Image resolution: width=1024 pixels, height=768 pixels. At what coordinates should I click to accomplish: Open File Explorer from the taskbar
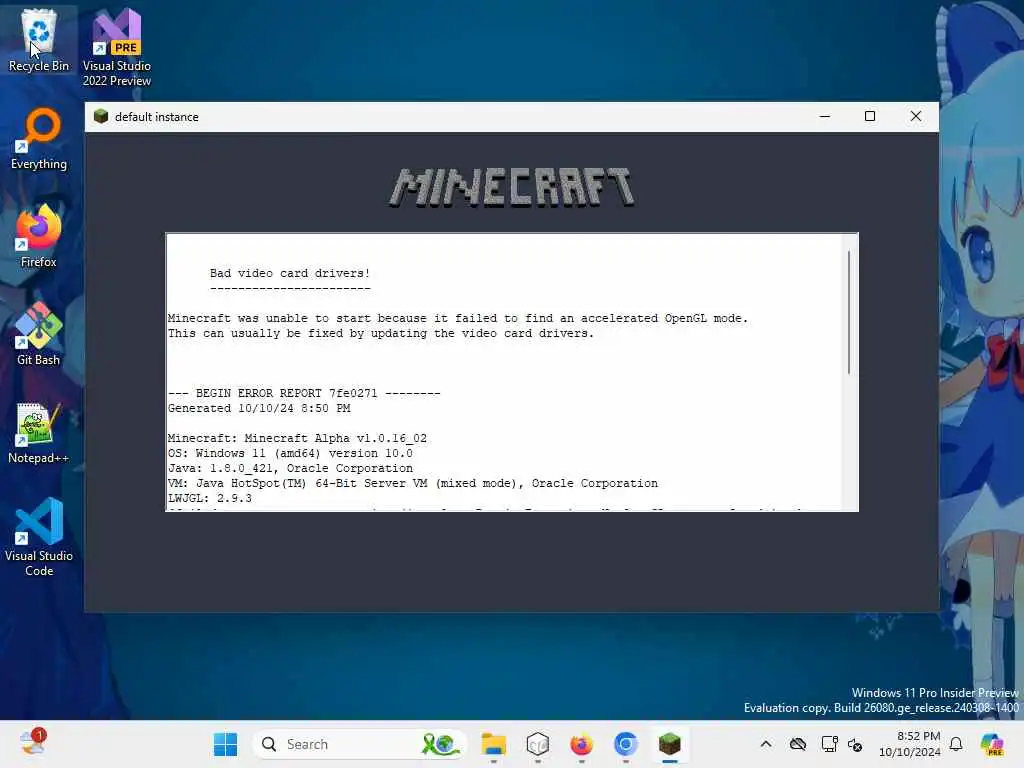tap(494, 744)
